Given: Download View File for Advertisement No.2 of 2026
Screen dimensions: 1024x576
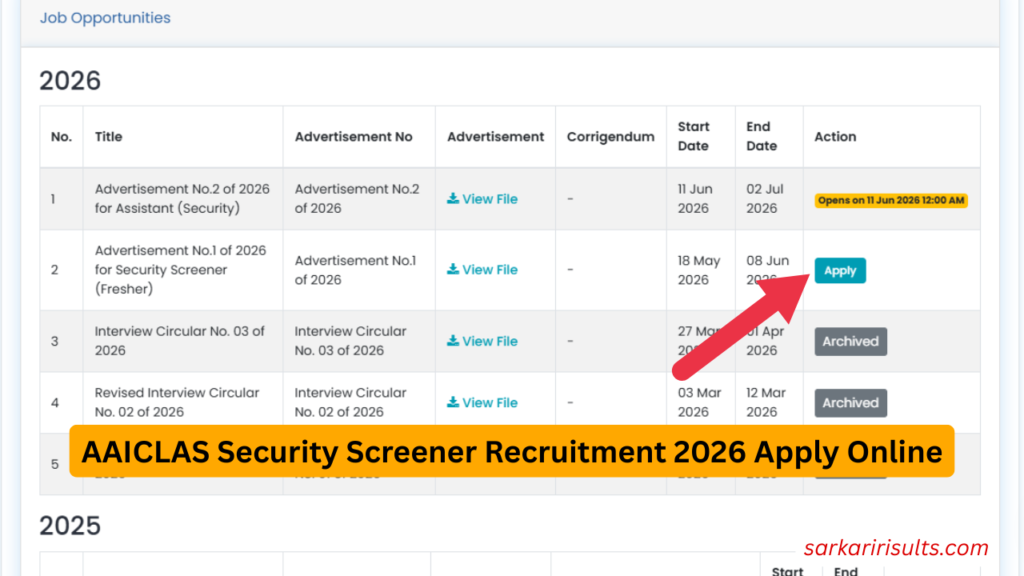Looking at the screenshot, I should (482, 199).
